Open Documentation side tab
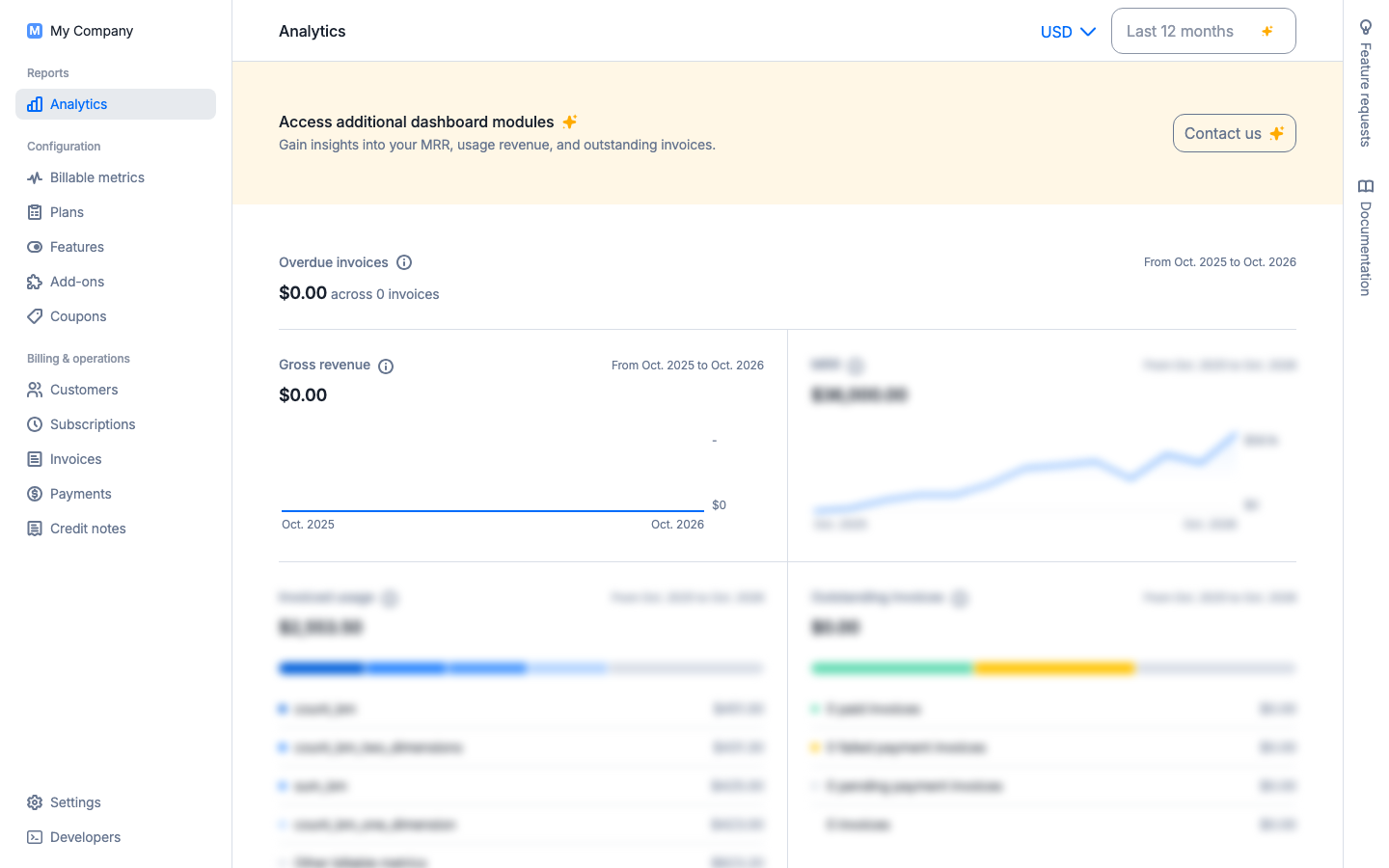The height and width of the screenshot is (868, 1389). point(1366,237)
